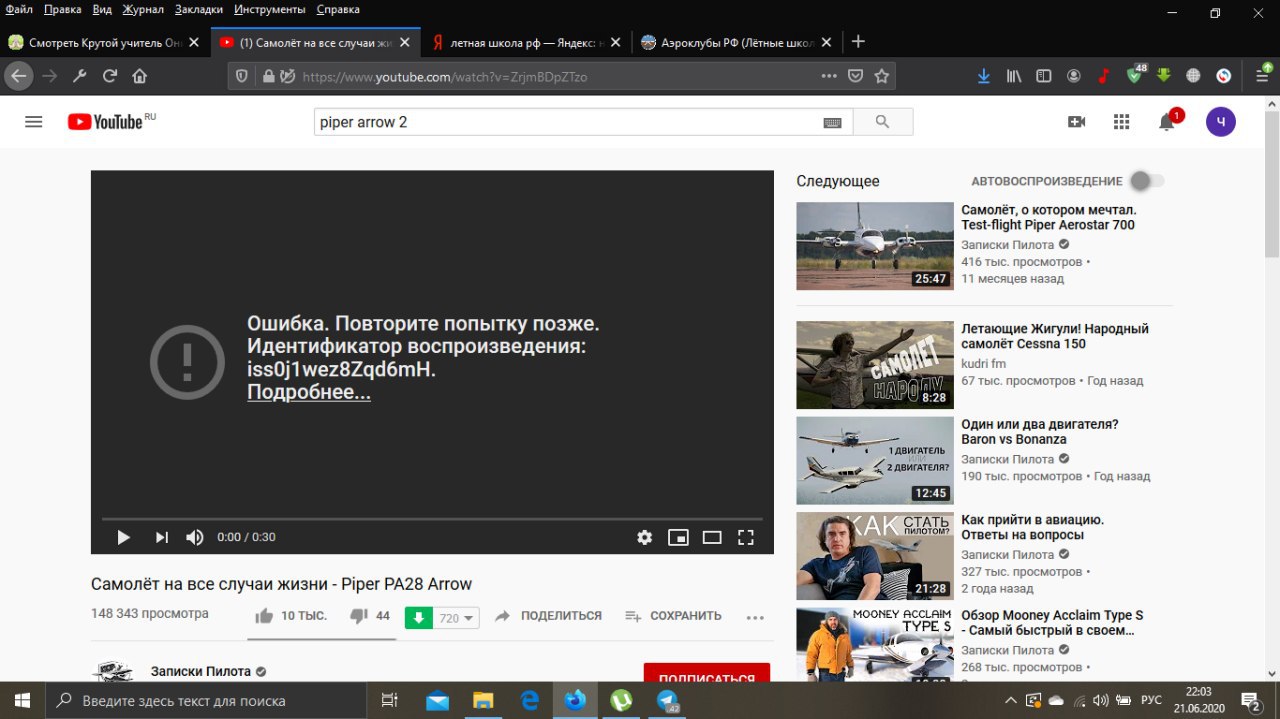1280x719 pixels.
Task: Open the create video camera icon
Action: [x=1077, y=122]
